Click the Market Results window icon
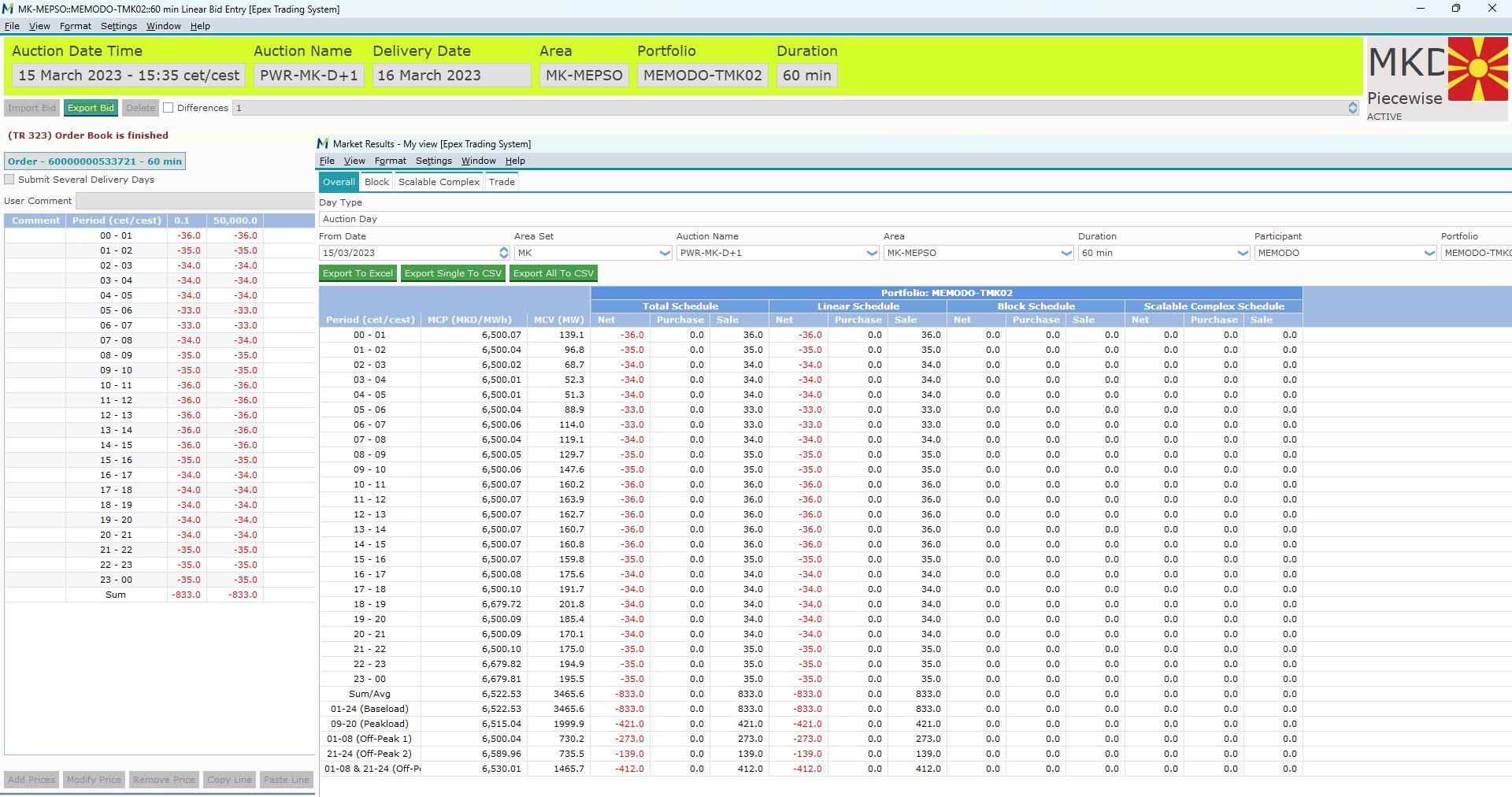This screenshot has width=1512, height=797. pos(323,143)
